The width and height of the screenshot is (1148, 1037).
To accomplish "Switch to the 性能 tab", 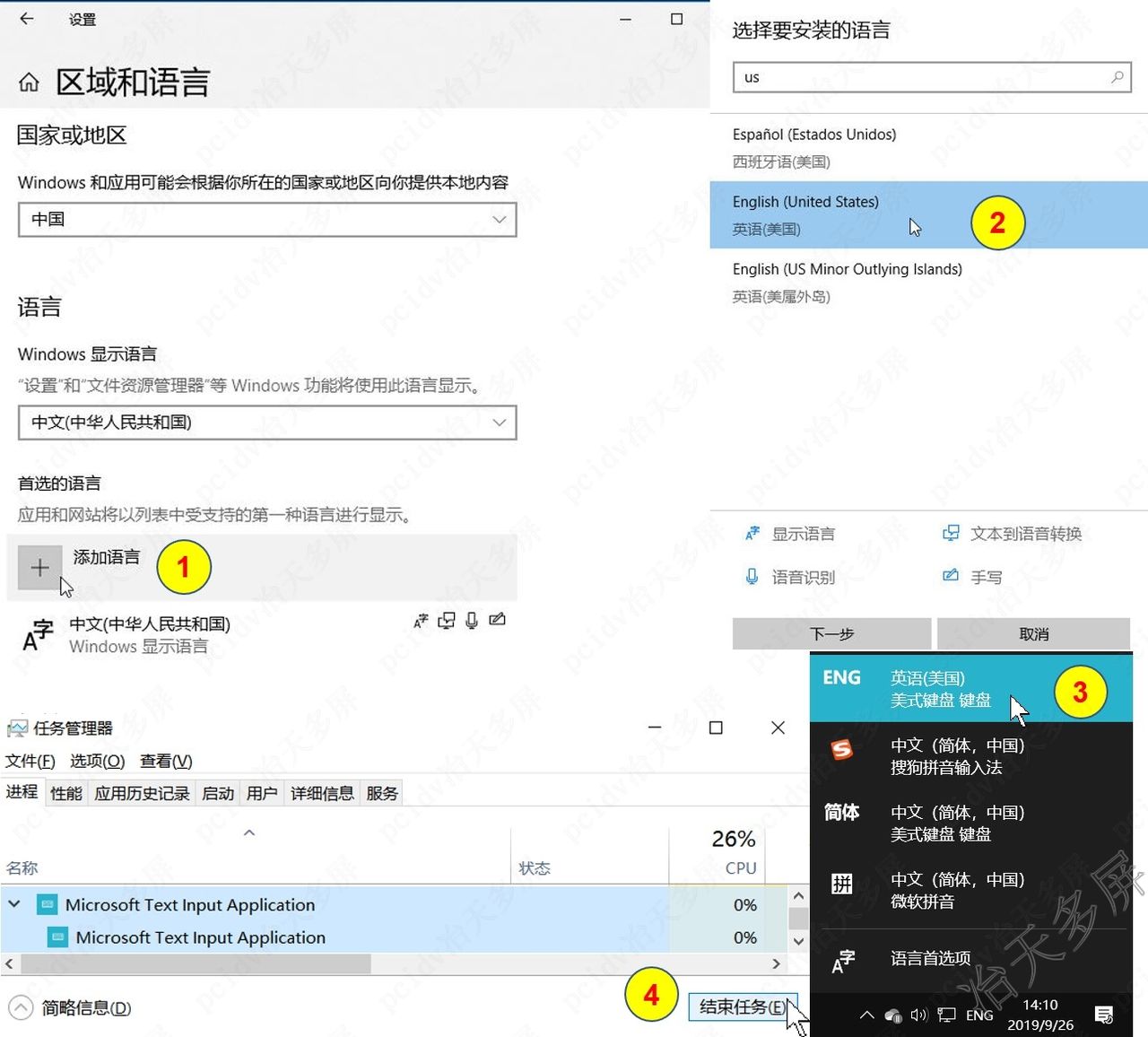I will (66, 794).
